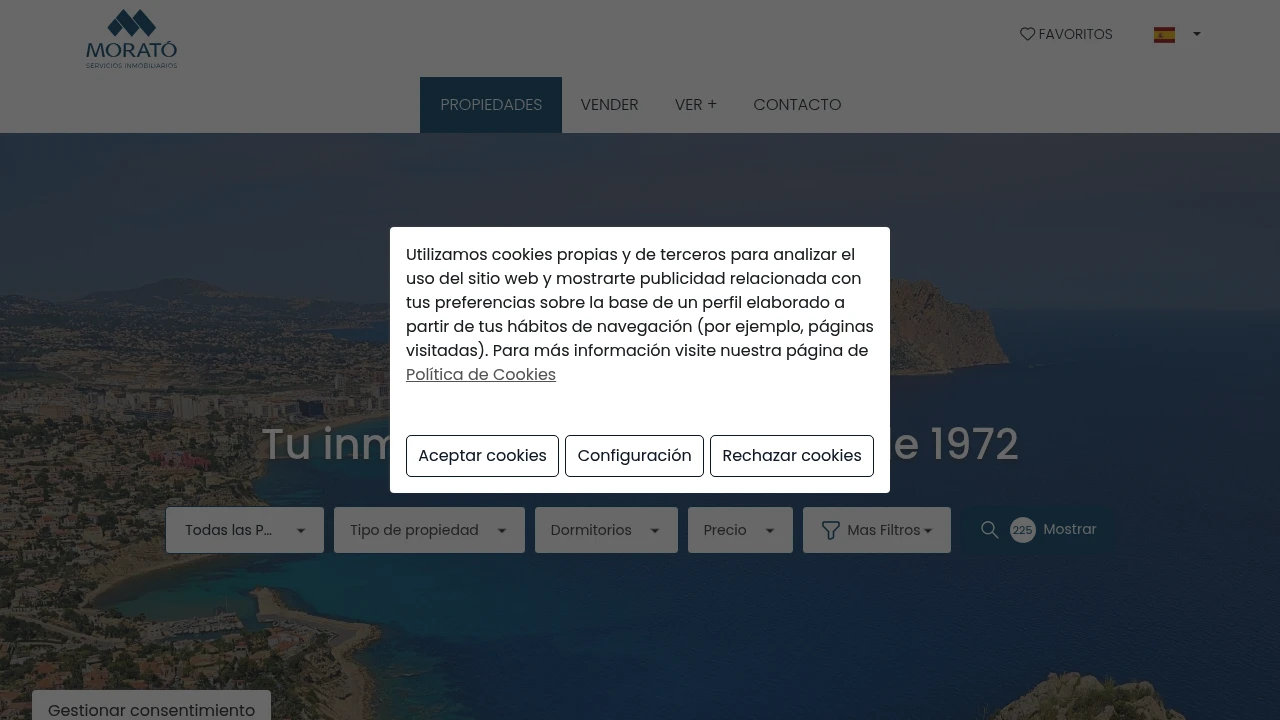Click the Spanish flag icon
This screenshot has width=1280, height=720.
pos(1164,35)
